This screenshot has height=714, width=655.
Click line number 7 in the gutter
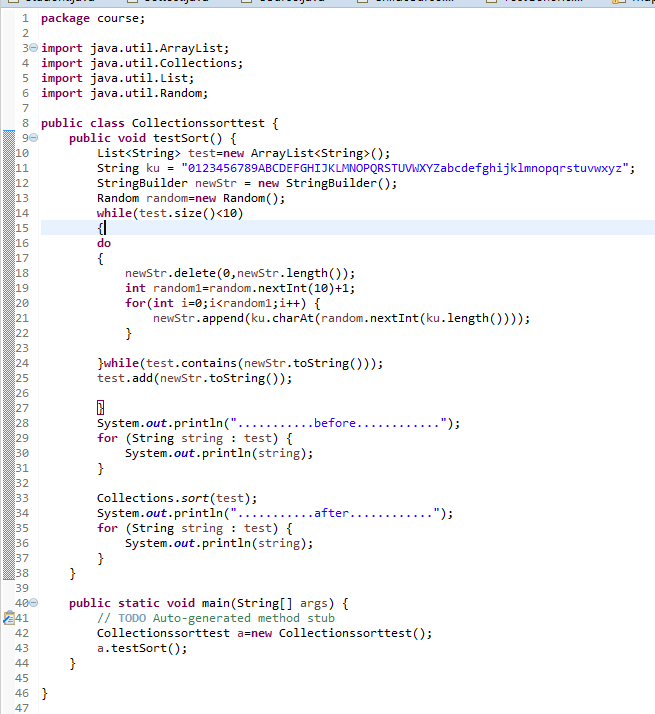pos(26,108)
